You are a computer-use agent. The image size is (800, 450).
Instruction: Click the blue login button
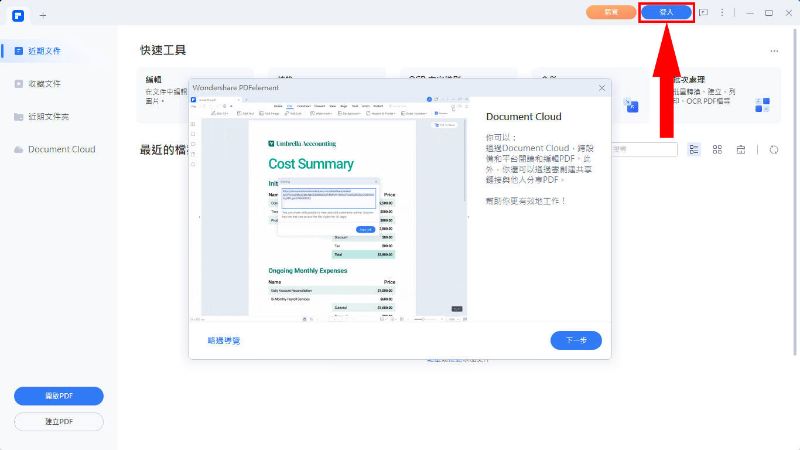pos(666,12)
